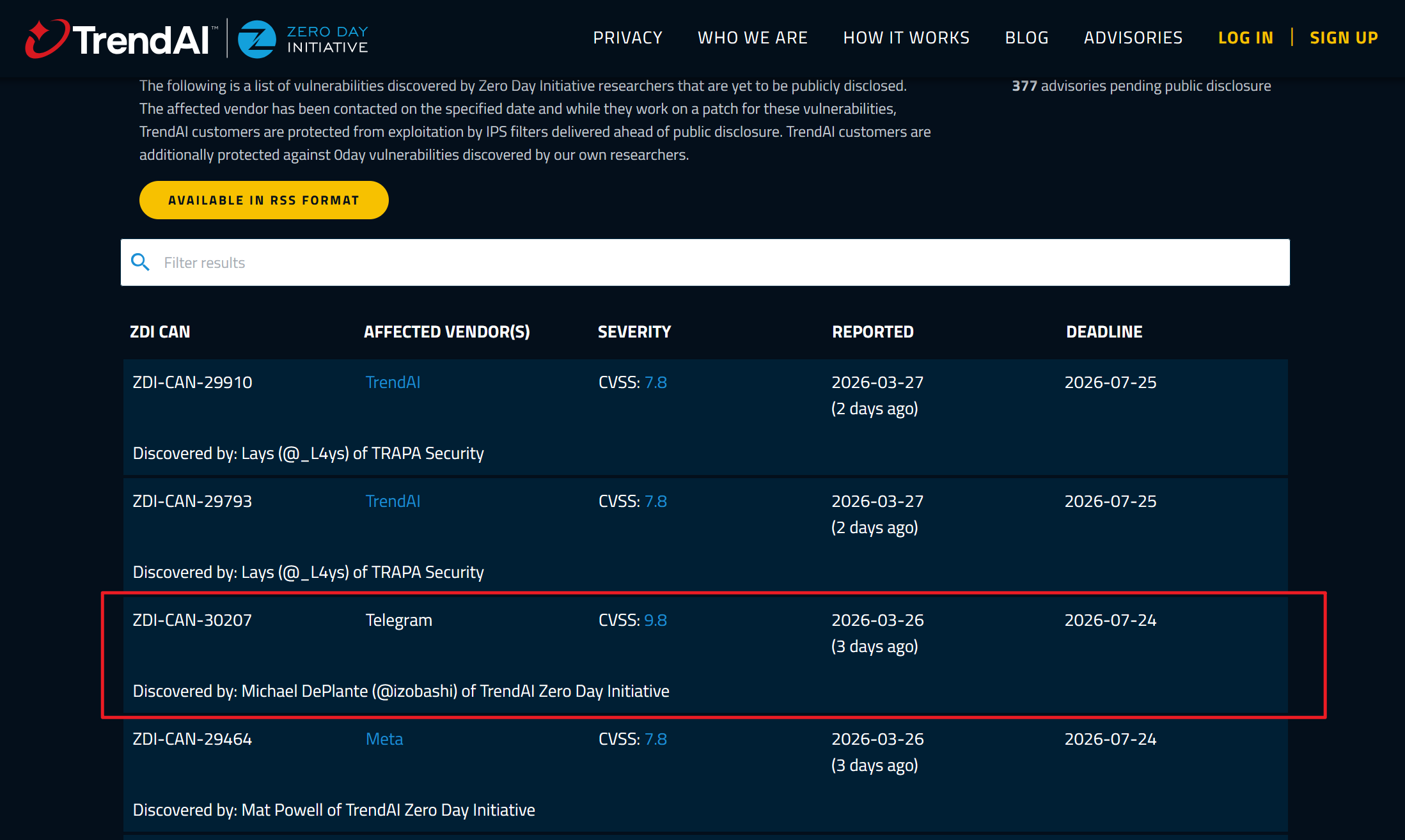Viewport: 1405px width, 840px height.
Task: Open the Blog section
Action: [x=1026, y=38]
